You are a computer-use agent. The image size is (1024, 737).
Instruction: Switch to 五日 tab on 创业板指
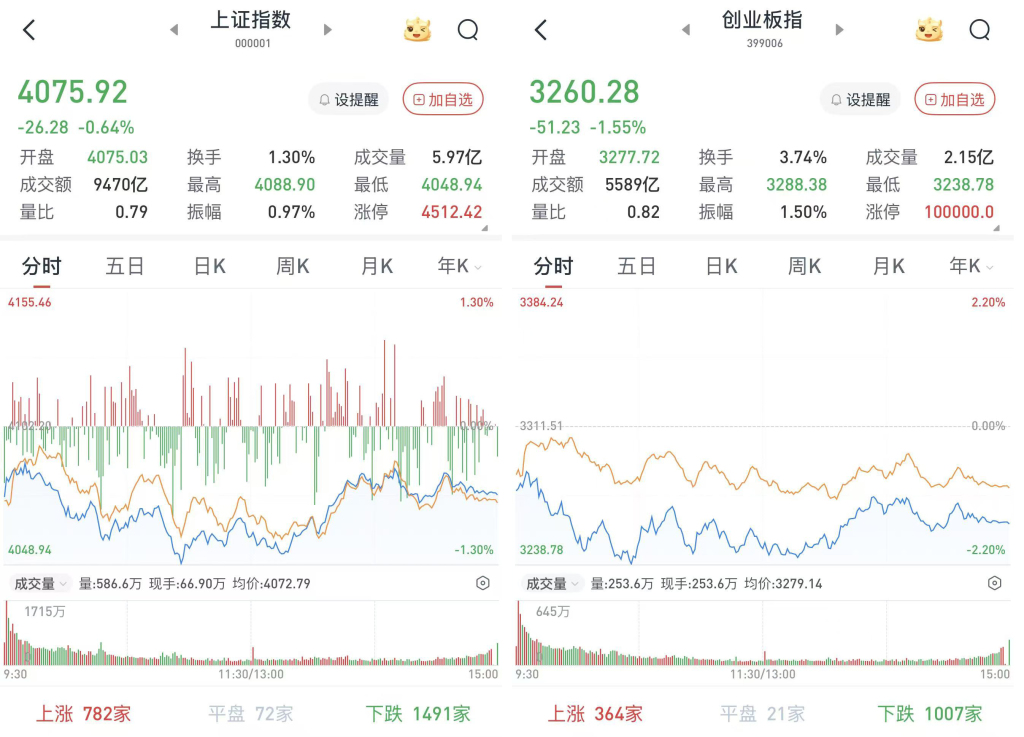click(x=637, y=266)
